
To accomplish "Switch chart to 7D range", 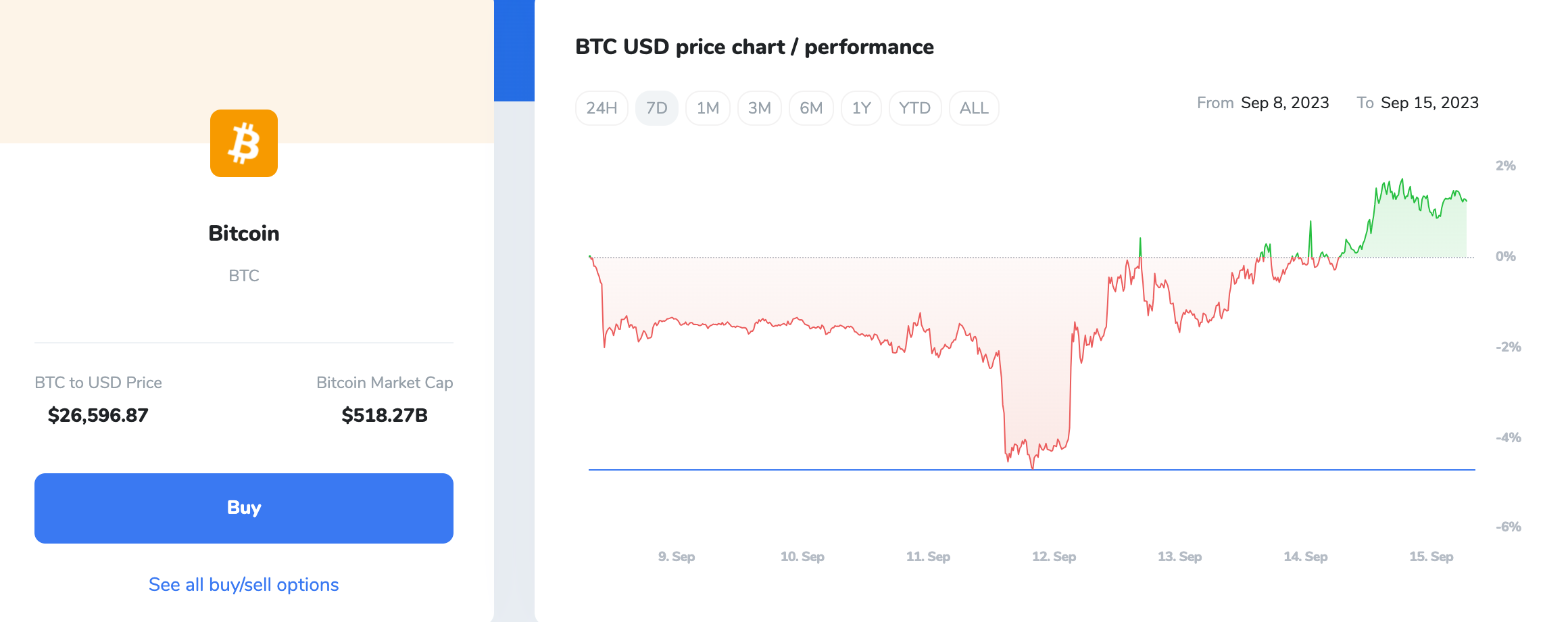I will pyautogui.click(x=656, y=108).
